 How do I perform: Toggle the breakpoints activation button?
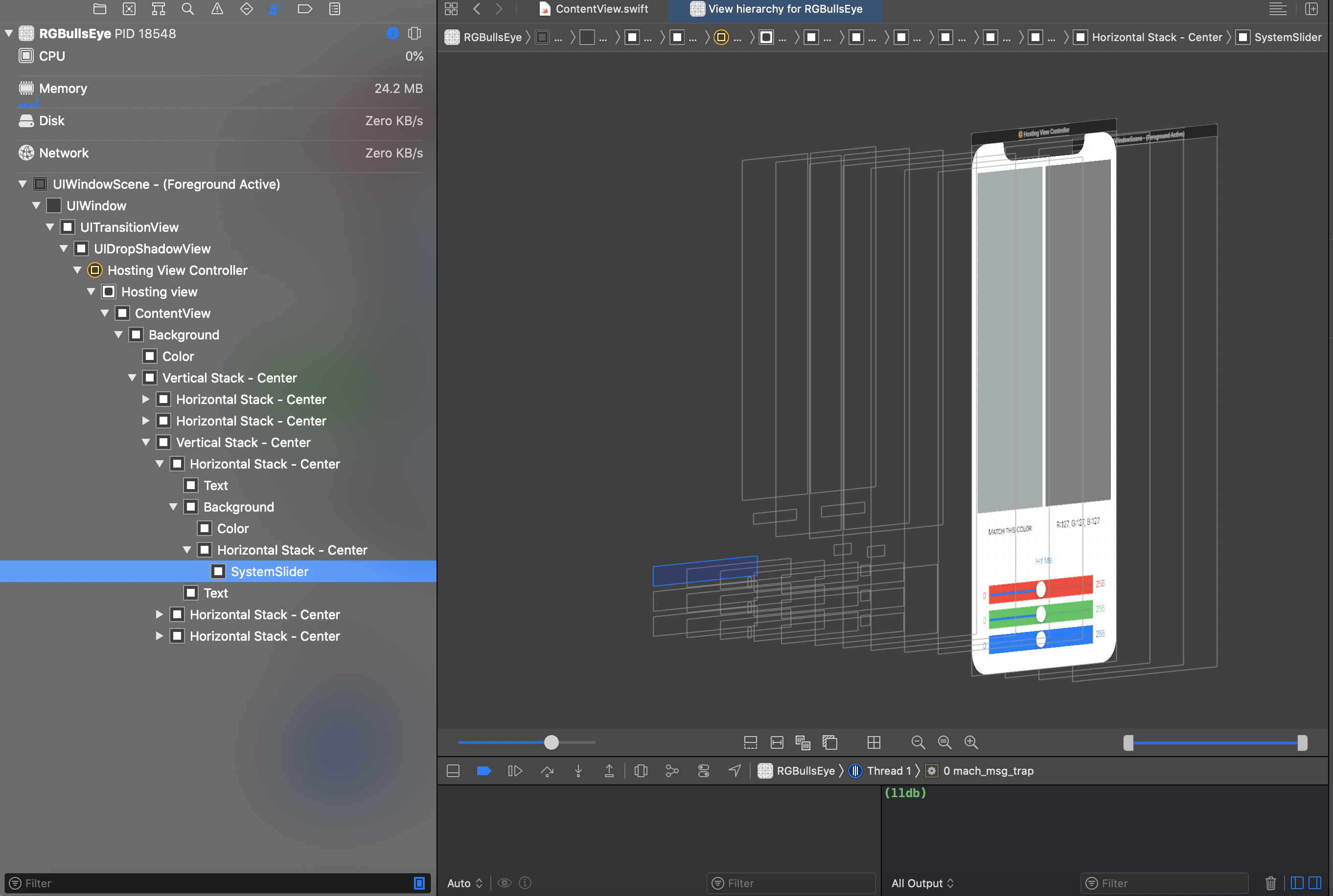tap(483, 771)
